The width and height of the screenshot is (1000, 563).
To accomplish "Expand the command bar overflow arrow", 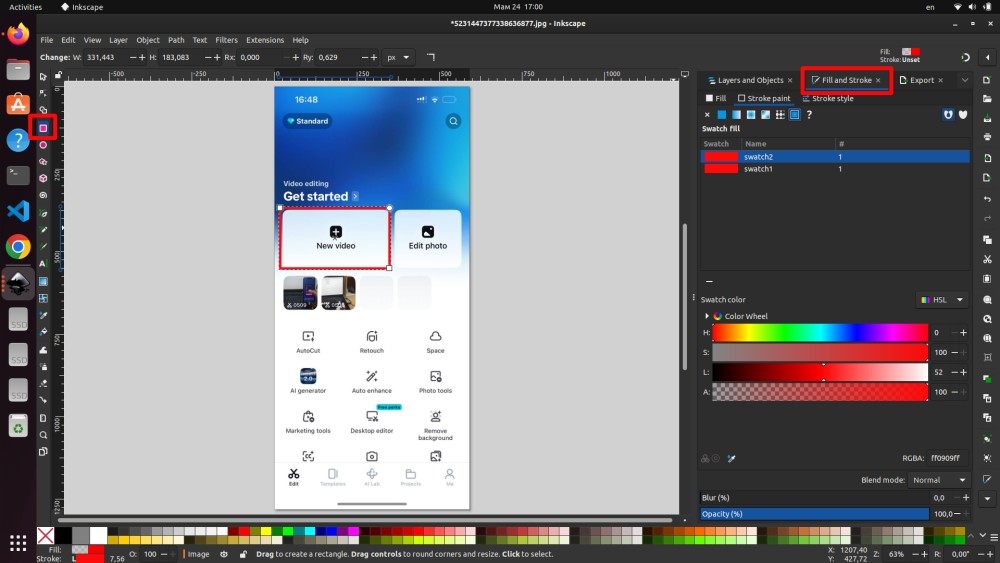I will (x=987, y=499).
